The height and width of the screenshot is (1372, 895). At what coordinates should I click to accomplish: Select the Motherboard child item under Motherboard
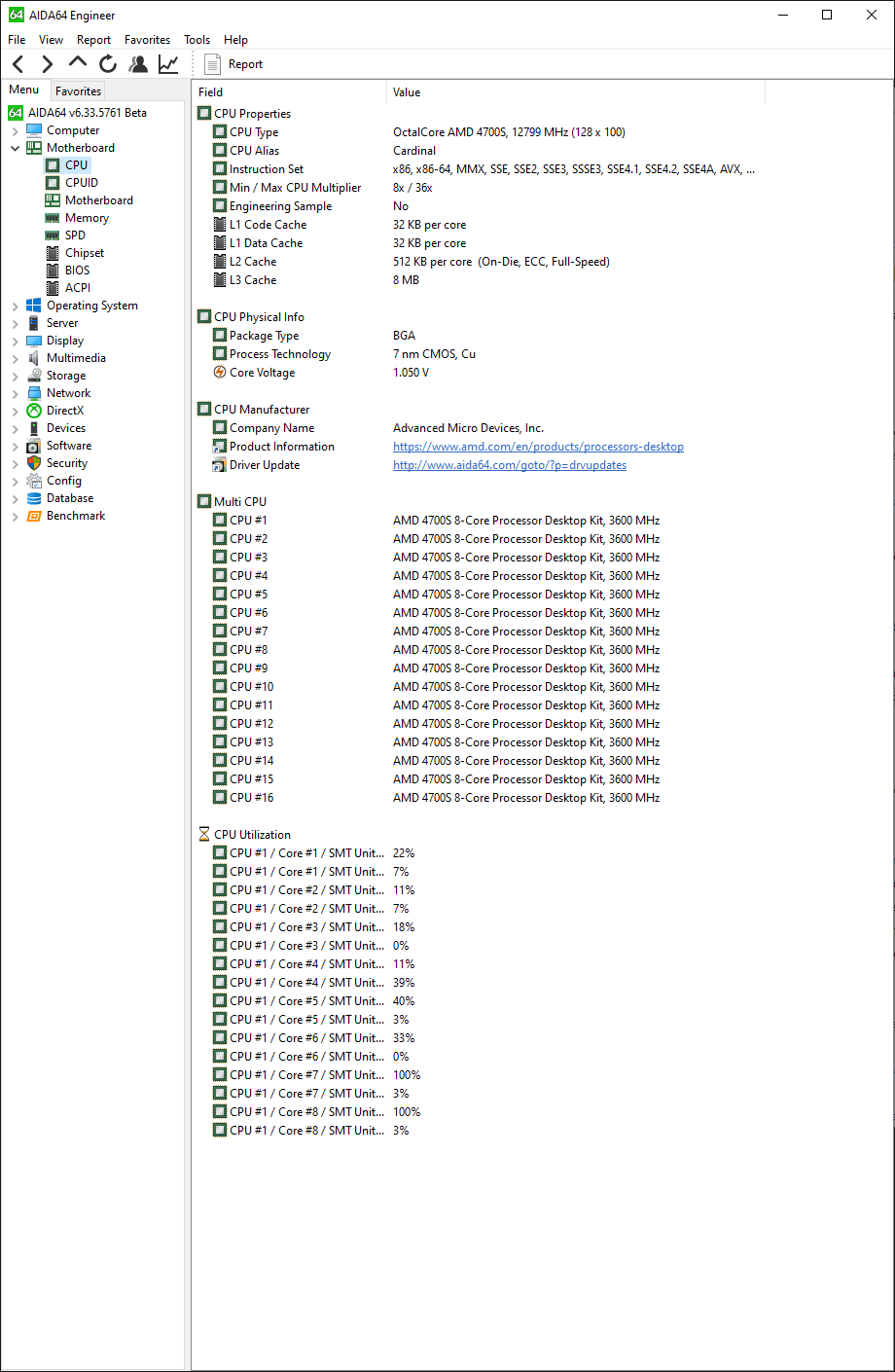tap(99, 200)
